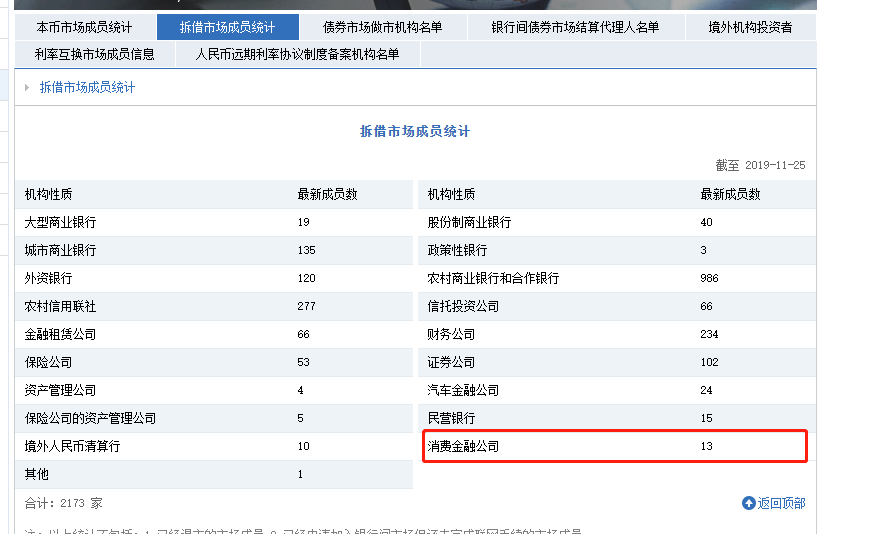
Task: Click the 拆借市场成员统计 breadcrumb link
Action: coord(88,87)
